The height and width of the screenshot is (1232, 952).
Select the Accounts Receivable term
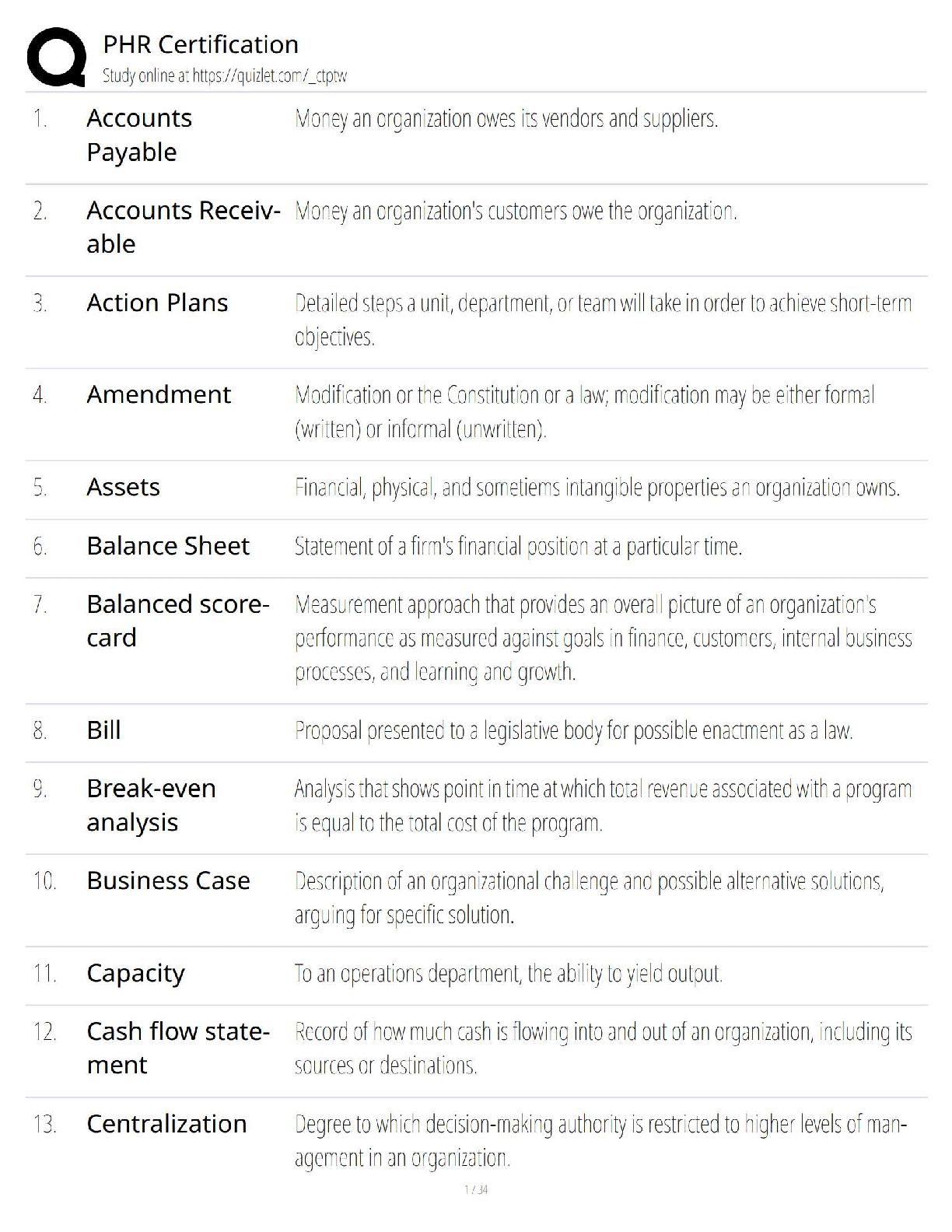point(183,227)
